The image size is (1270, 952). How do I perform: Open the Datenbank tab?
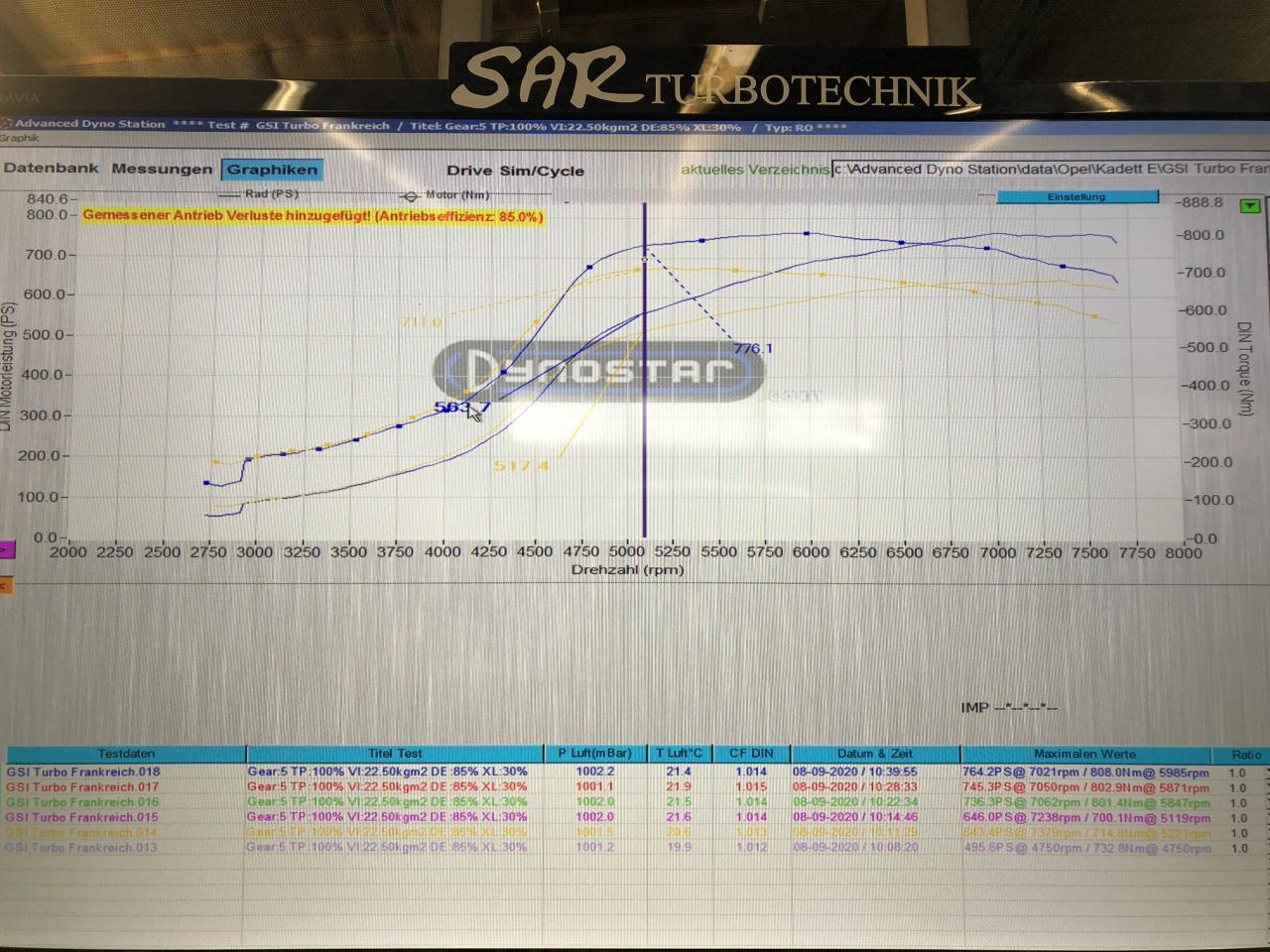(52, 169)
